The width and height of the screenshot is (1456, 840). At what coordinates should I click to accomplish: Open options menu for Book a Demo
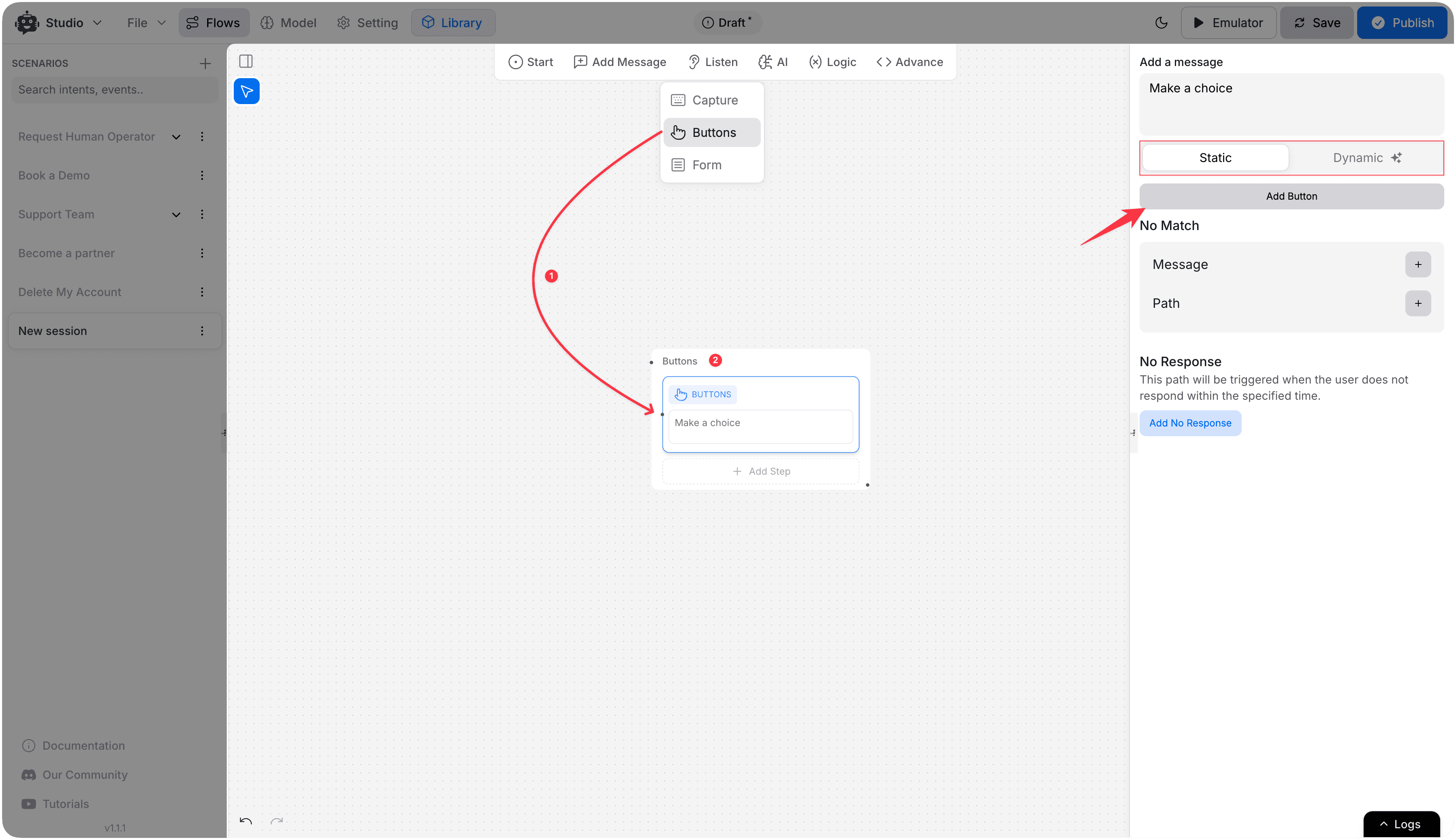click(x=202, y=175)
